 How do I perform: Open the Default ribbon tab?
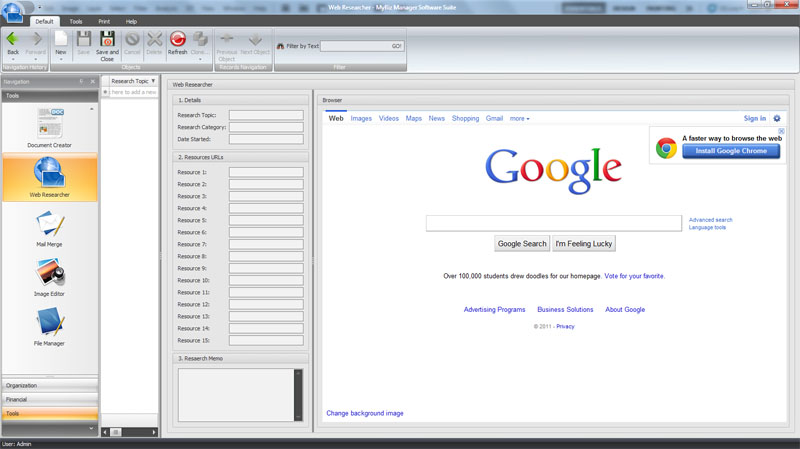tap(44, 21)
